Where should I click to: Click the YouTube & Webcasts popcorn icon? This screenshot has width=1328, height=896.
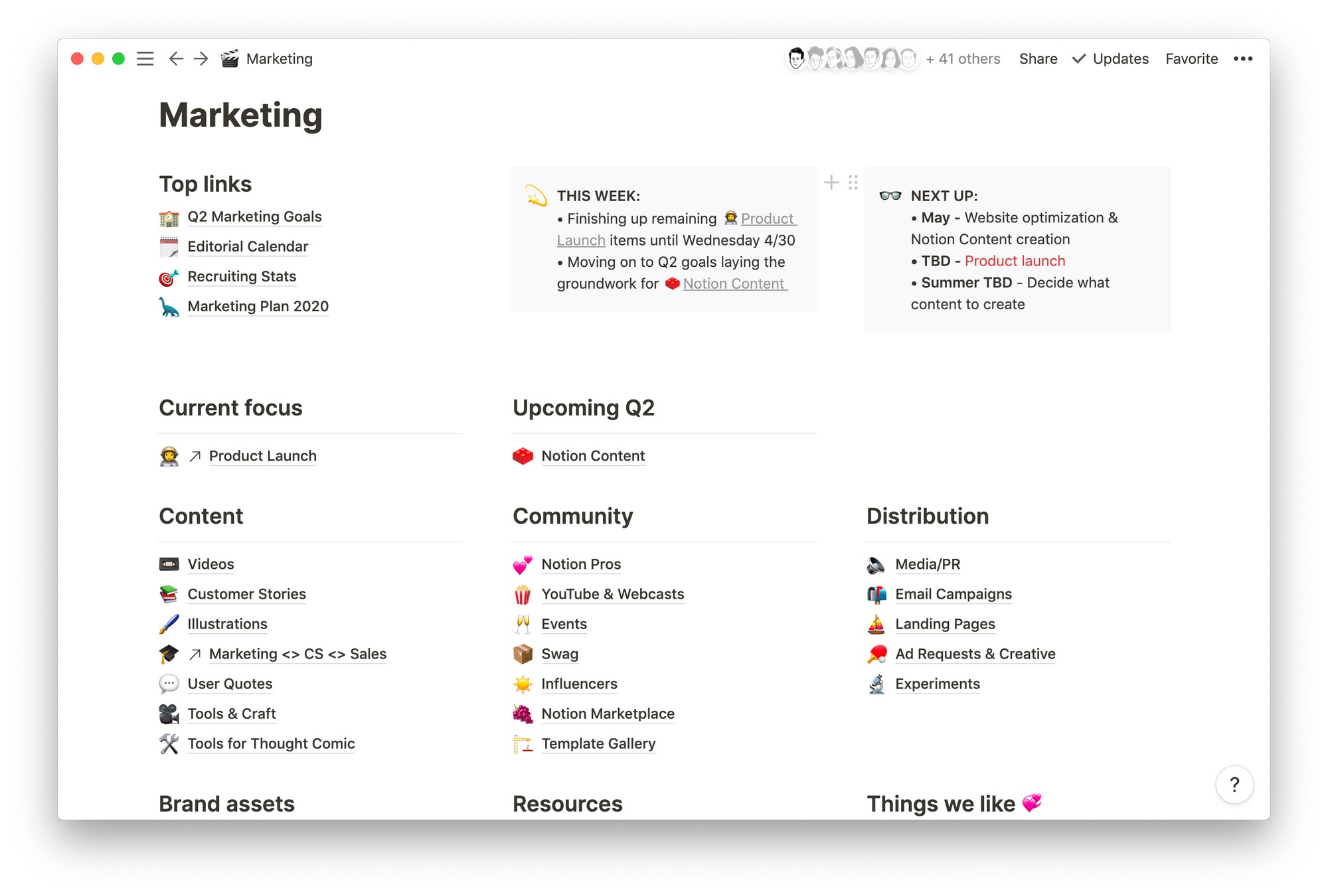point(523,594)
